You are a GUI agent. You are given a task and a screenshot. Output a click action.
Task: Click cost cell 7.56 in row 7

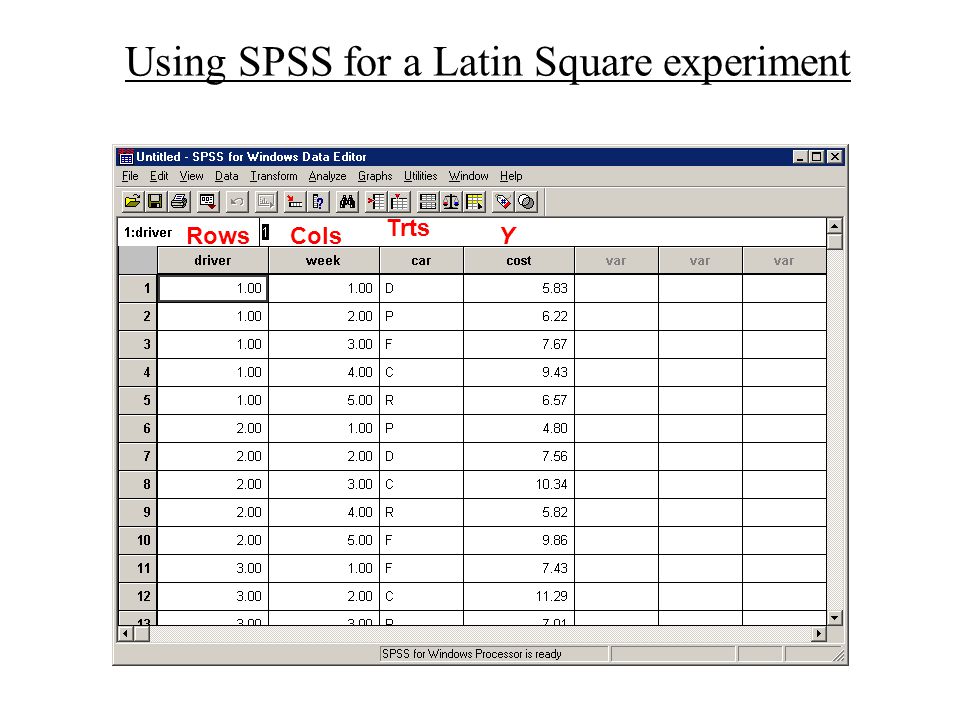[x=519, y=457]
